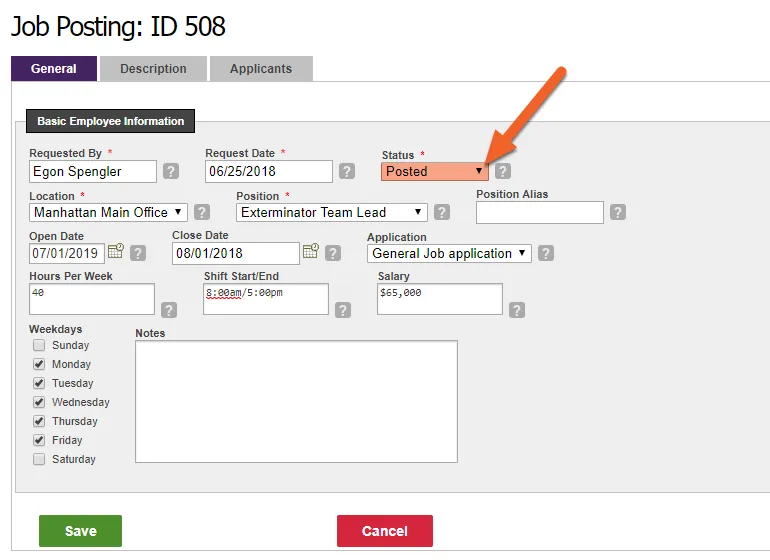The width and height of the screenshot is (770, 560).
Task: Click the Shift Start/End field
Action: pyautogui.click(x=266, y=299)
